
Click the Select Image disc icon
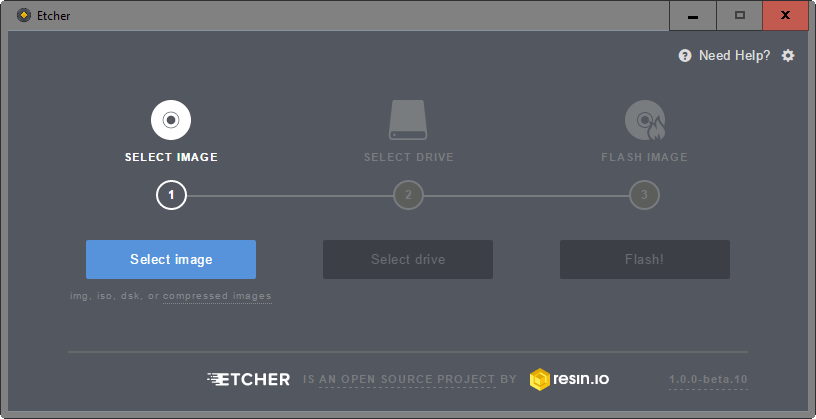(171, 120)
